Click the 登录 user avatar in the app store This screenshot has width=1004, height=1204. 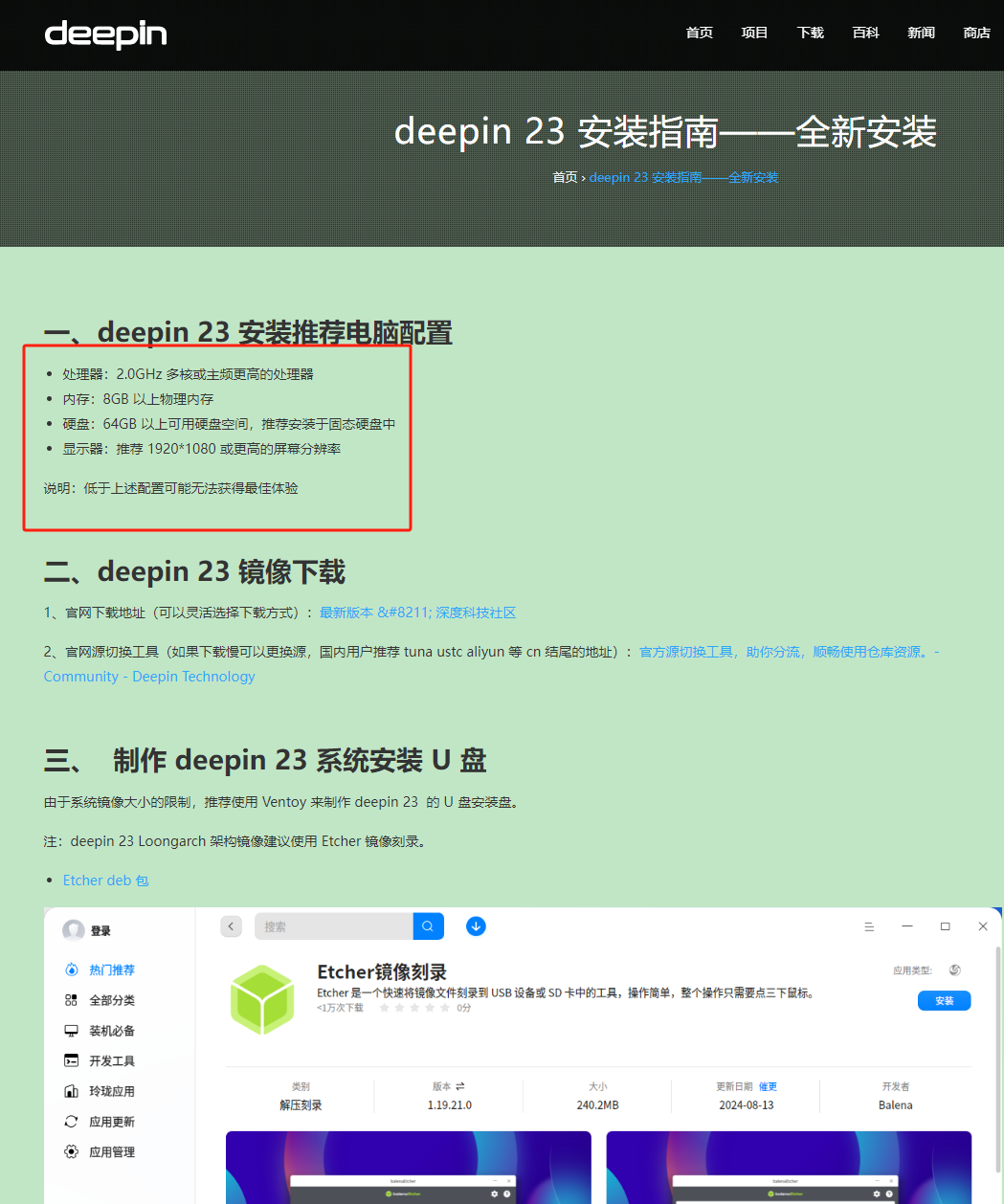click(x=74, y=930)
